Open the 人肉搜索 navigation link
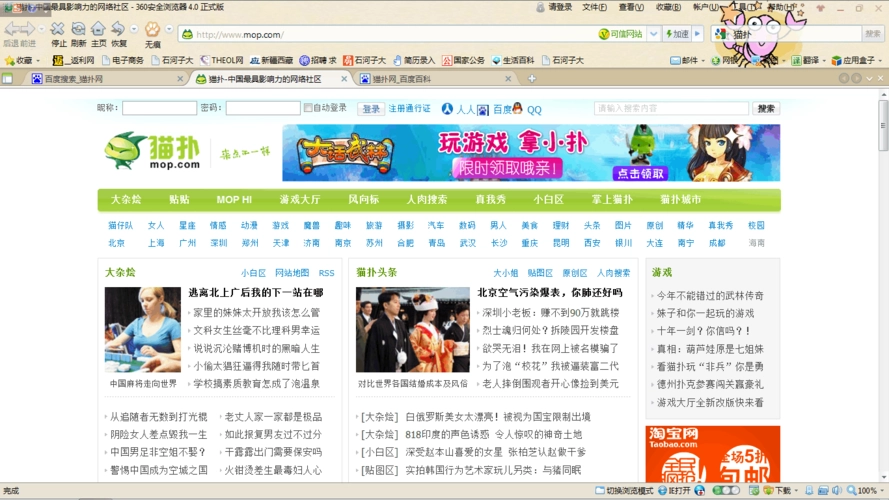Image resolution: width=889 pixels, height=500 pixels. click(427, 200)
